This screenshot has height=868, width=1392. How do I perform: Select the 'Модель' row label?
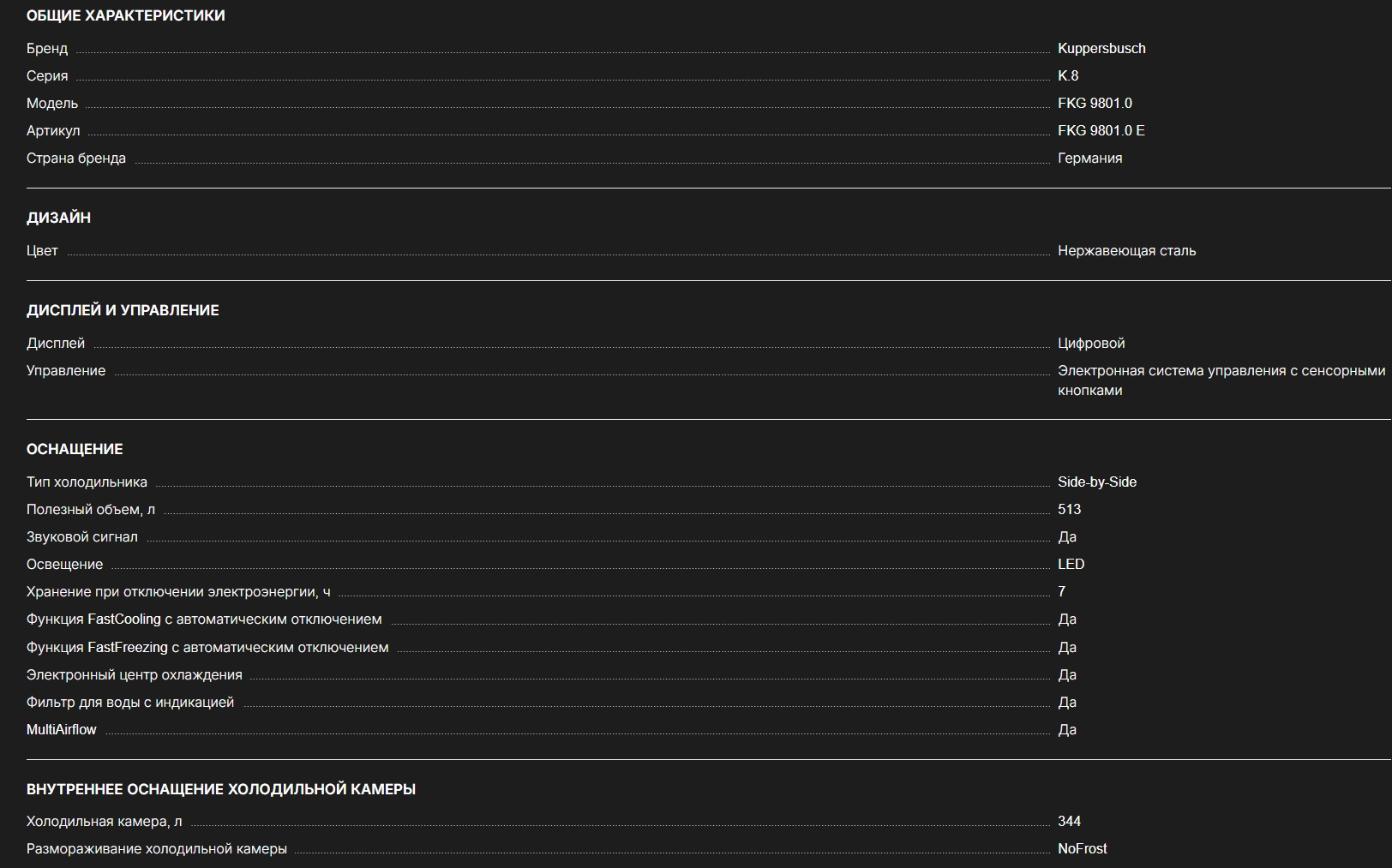pyautogui.click(x=52, y=104)
